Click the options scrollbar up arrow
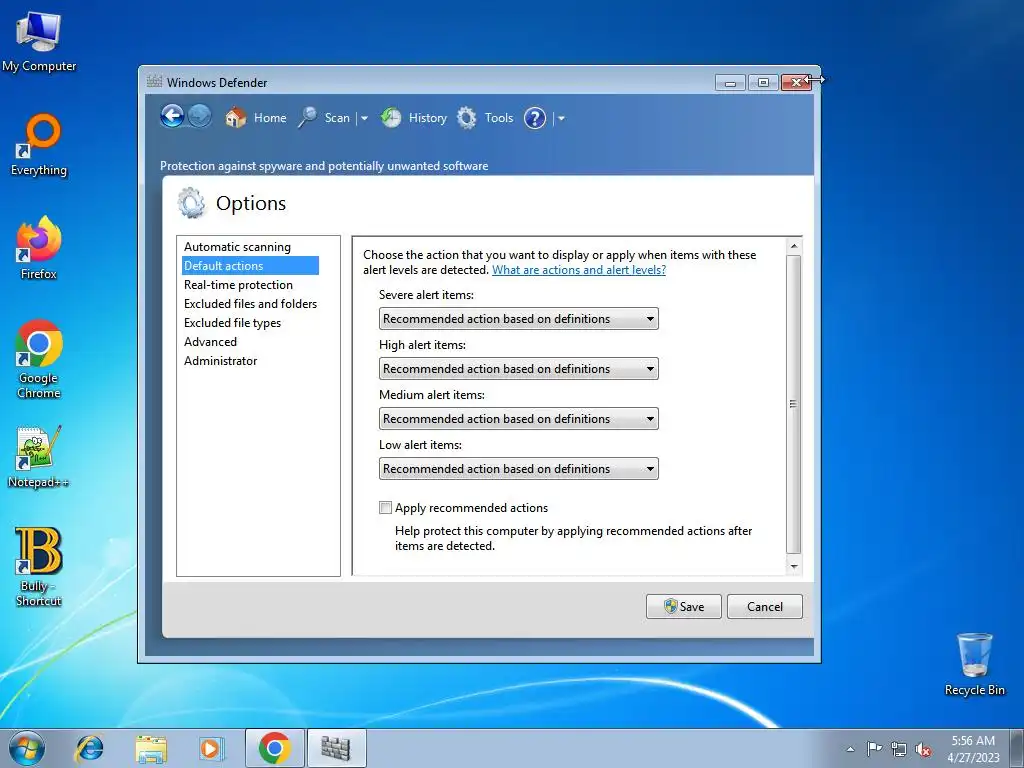The height and width of the screenshot is (768, 1024). point(793,246)
